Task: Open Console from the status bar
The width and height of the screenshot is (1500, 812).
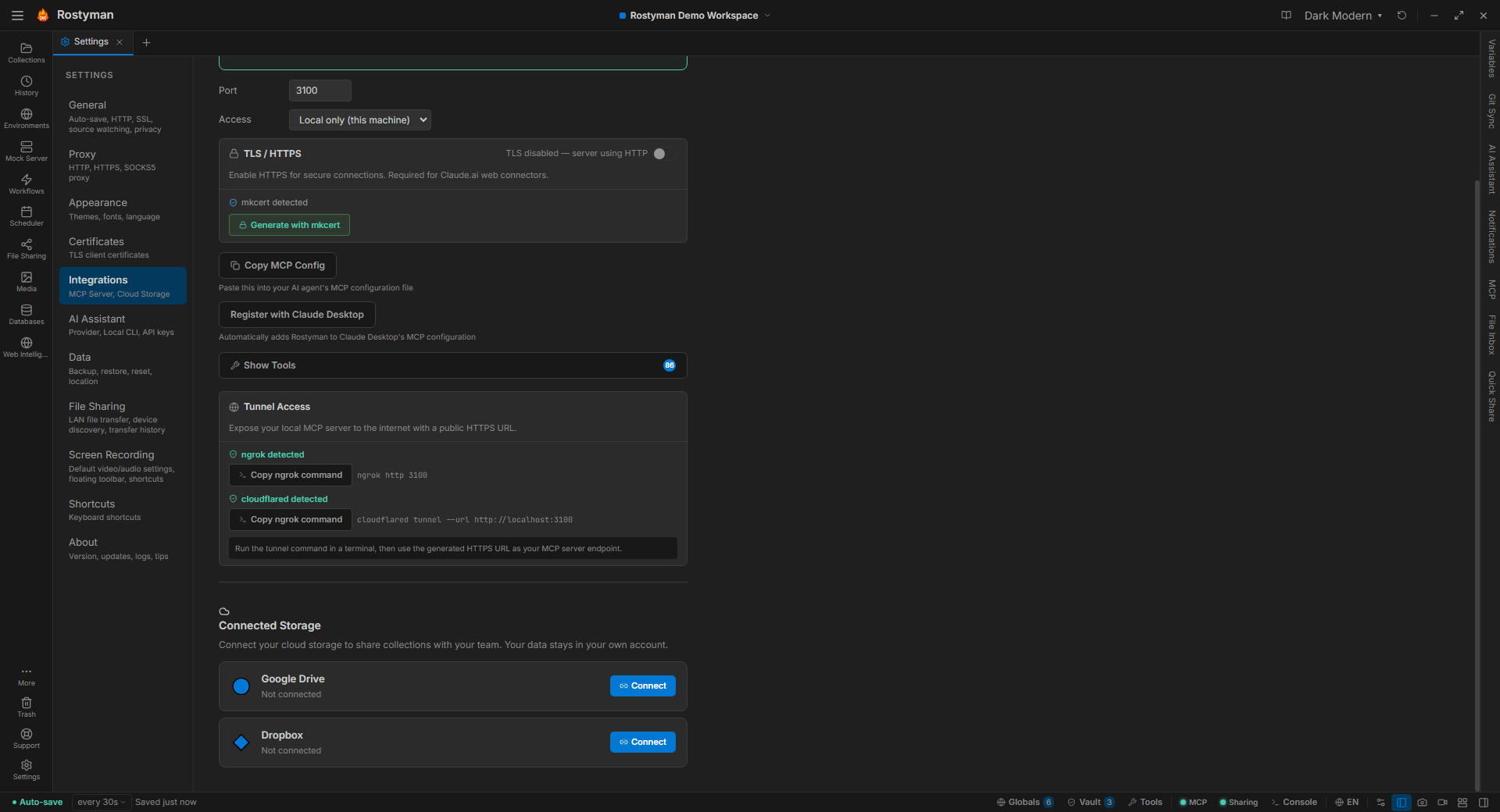Action: (1294, 802)
